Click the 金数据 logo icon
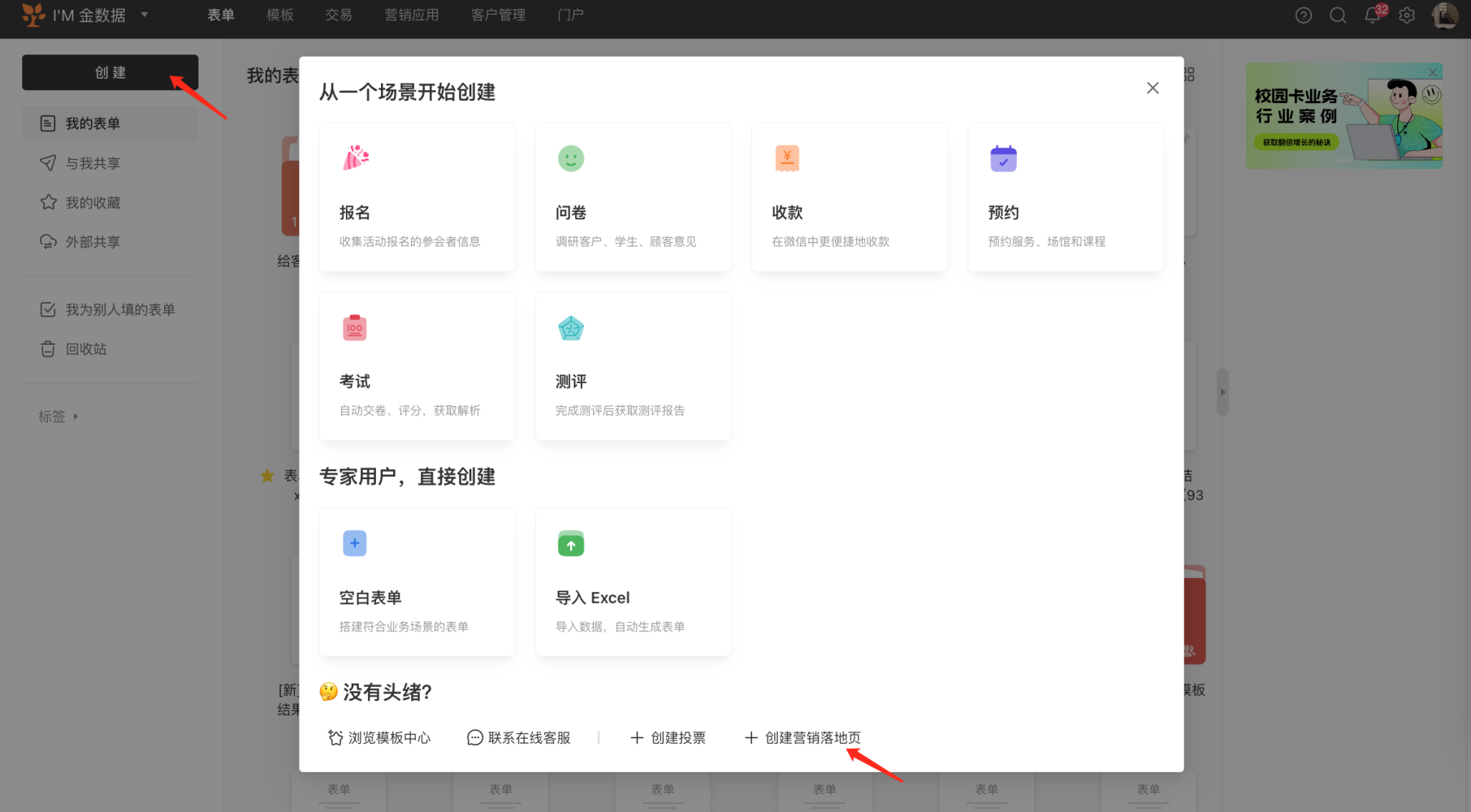The width and height of the screenshot is (1471, 812). pos(33,15)
